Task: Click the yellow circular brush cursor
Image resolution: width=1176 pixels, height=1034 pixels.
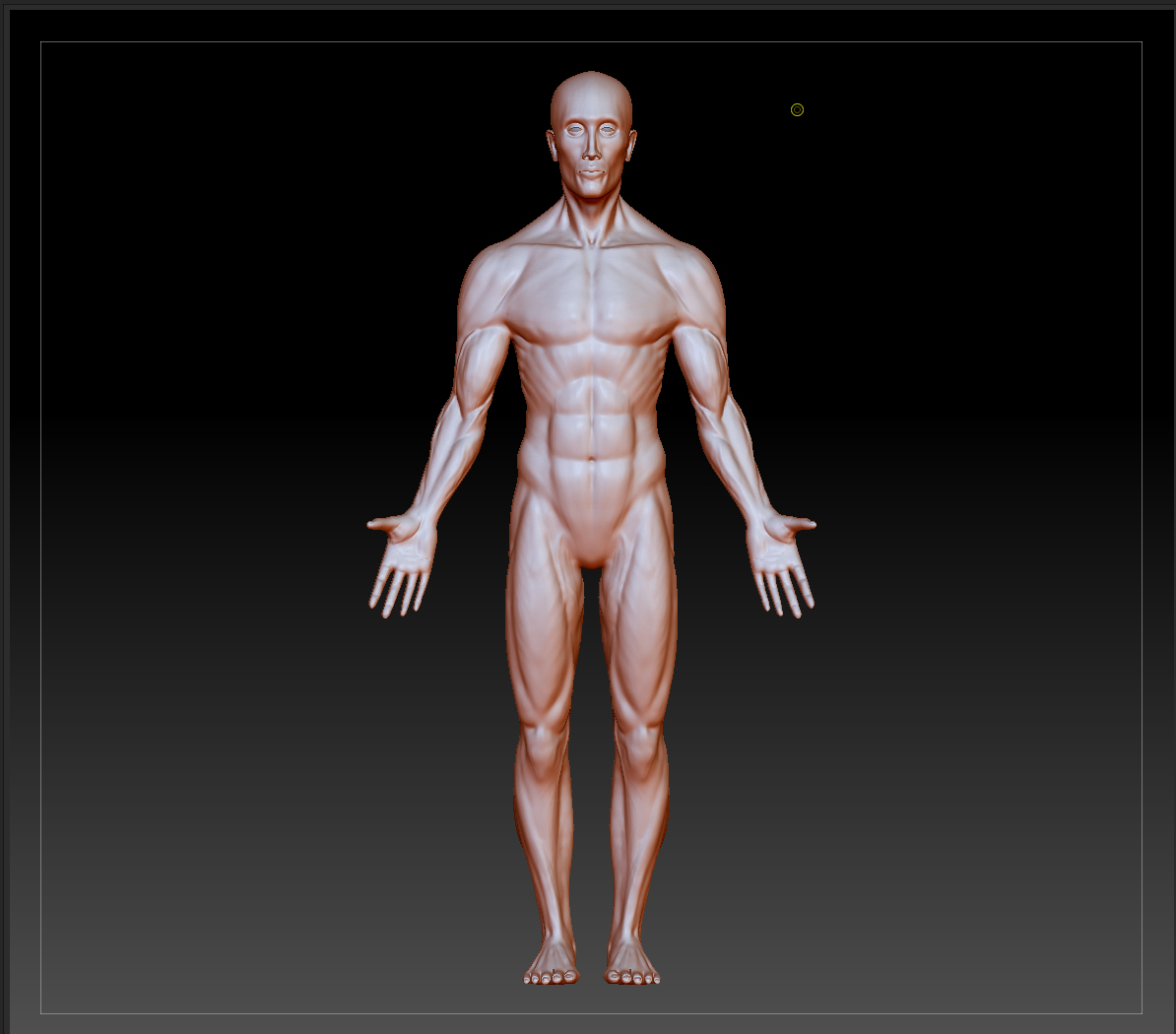Action: (x=797, y=109)
